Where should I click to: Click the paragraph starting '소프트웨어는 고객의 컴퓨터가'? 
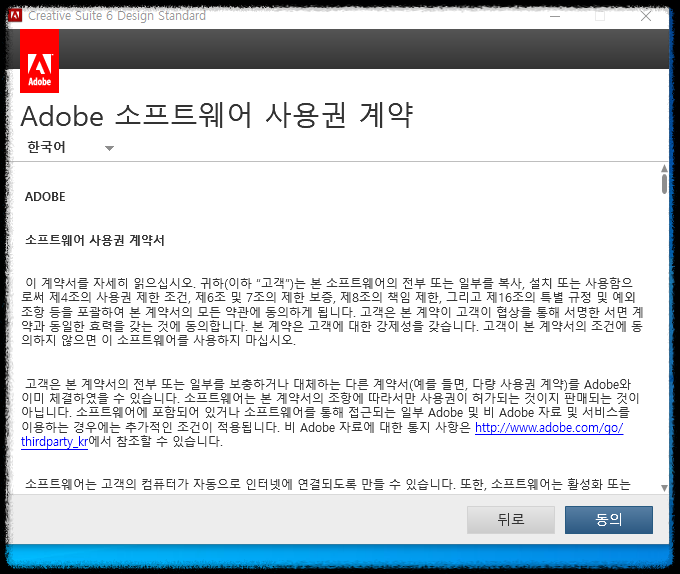[x=327, y=484]
